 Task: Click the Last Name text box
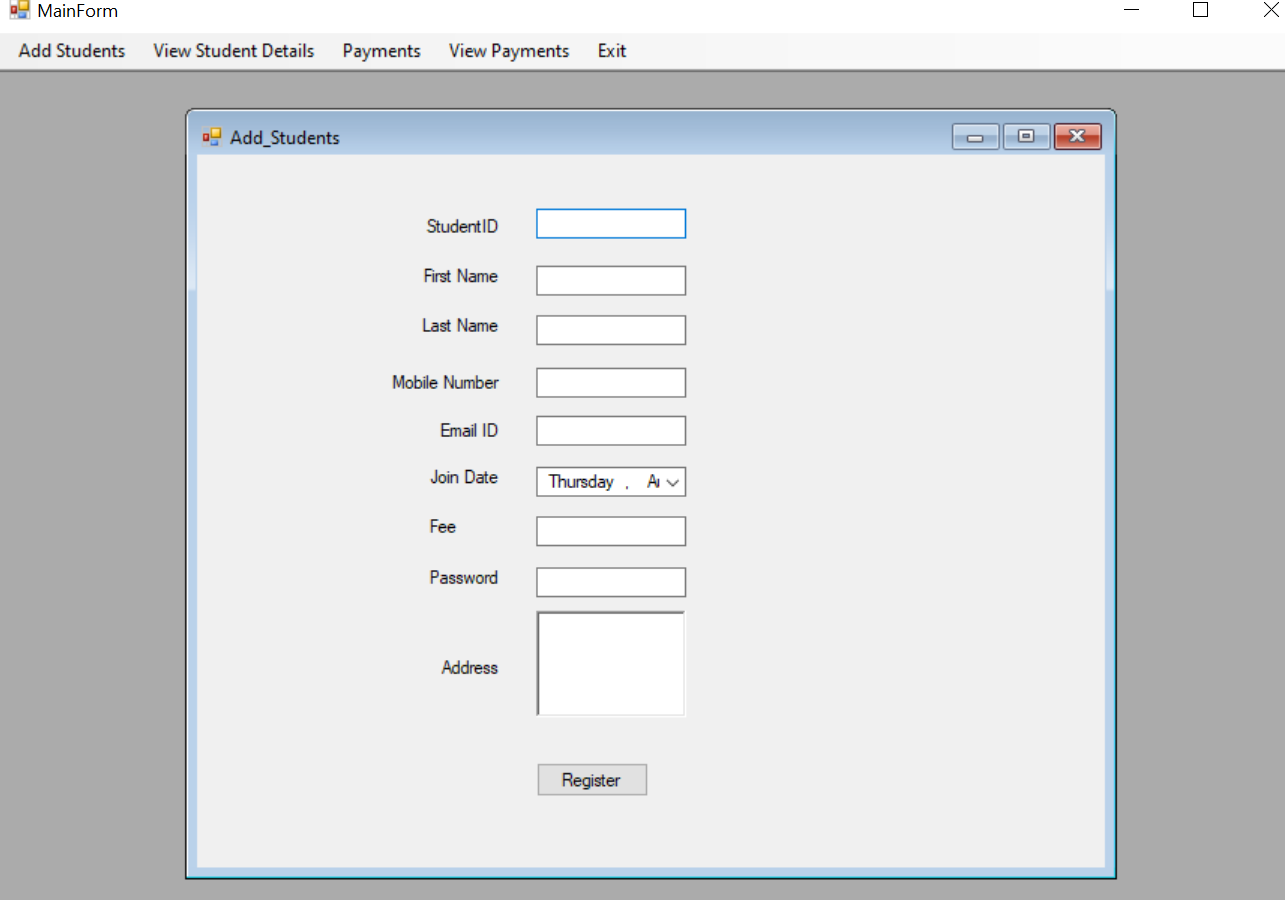click(x=610, y=329)
